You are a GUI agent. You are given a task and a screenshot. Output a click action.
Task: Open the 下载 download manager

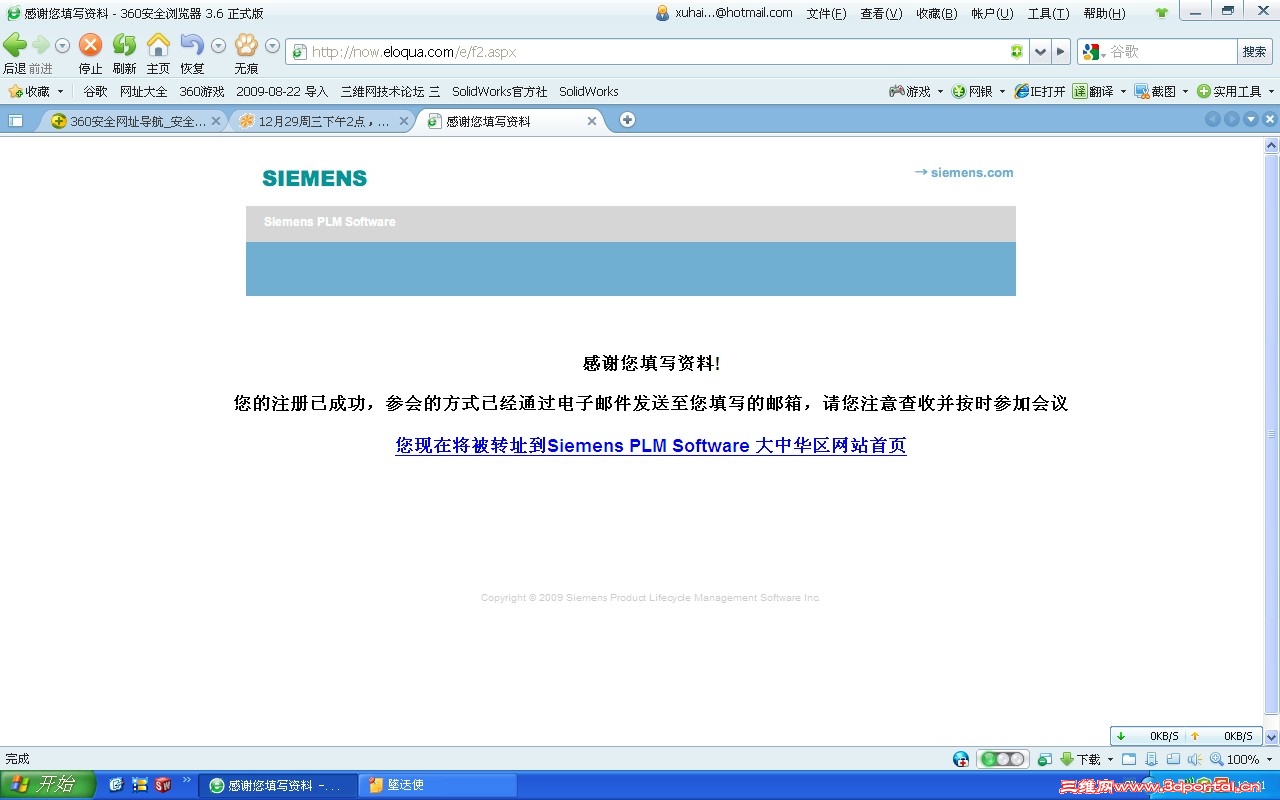pyautogui.click(x=1087, y=759)
